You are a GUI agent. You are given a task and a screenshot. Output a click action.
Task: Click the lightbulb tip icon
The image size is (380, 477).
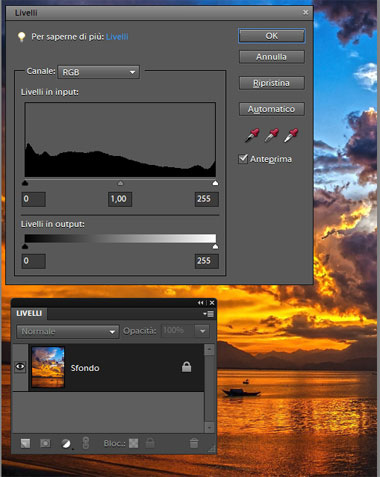click(x=21, y=37)
